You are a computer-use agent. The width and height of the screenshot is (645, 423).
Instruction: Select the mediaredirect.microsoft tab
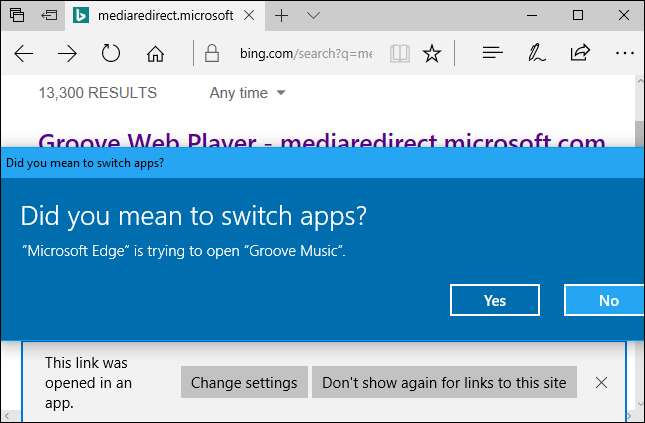[165, 16]
